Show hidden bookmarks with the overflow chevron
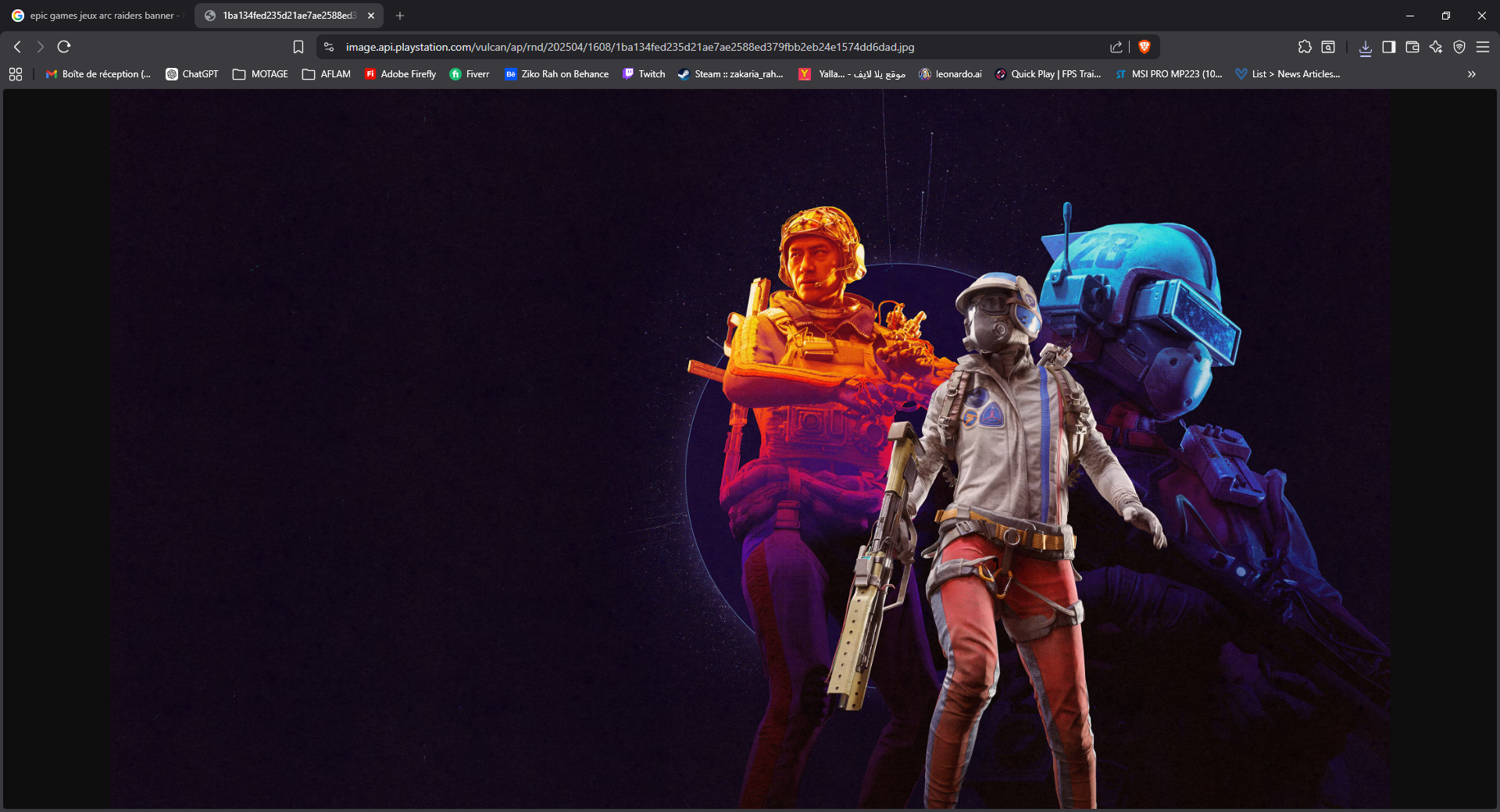This screenshot has width=1500, height=812. (x=1472, y=74)
